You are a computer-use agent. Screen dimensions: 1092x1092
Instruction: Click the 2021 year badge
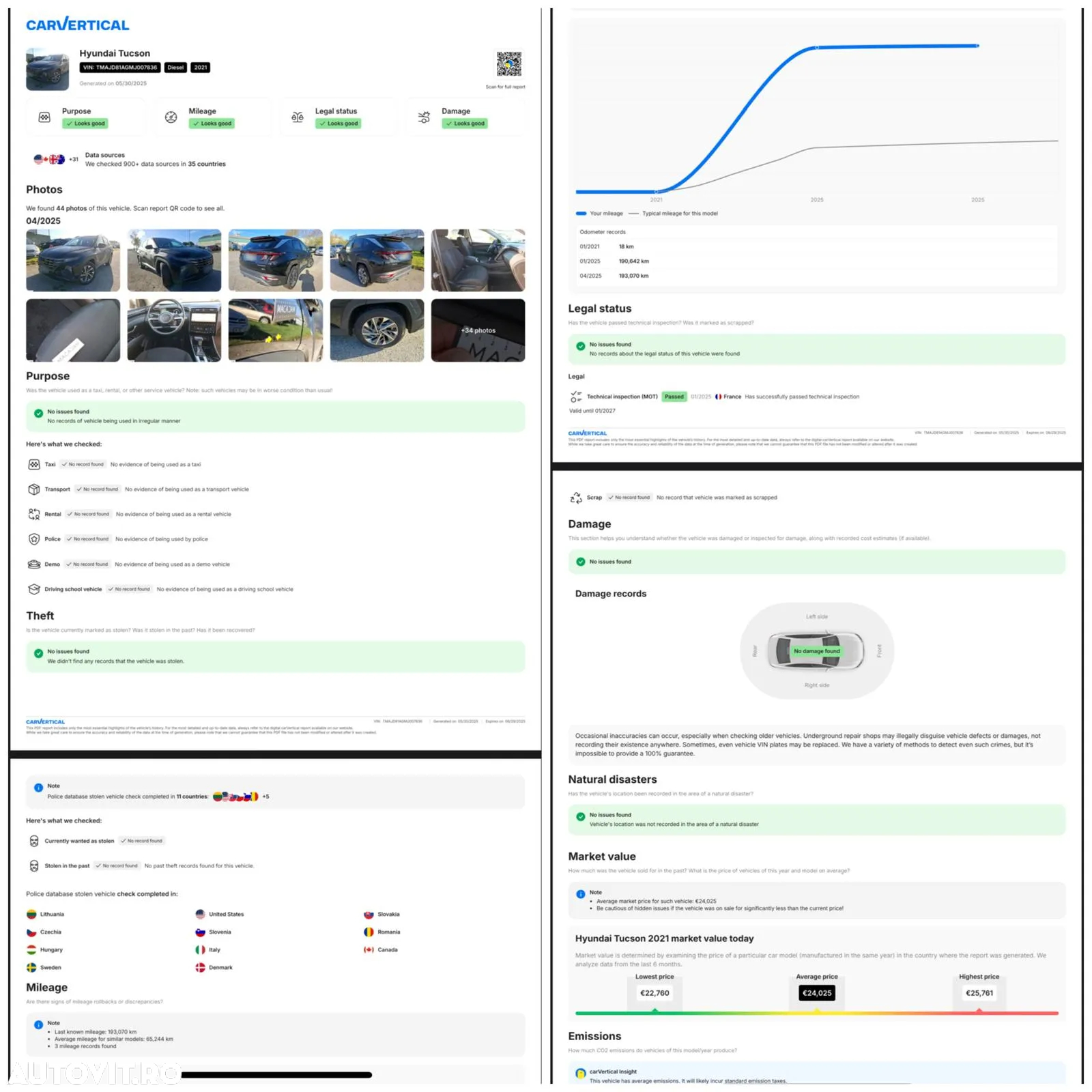click(200, 68)
